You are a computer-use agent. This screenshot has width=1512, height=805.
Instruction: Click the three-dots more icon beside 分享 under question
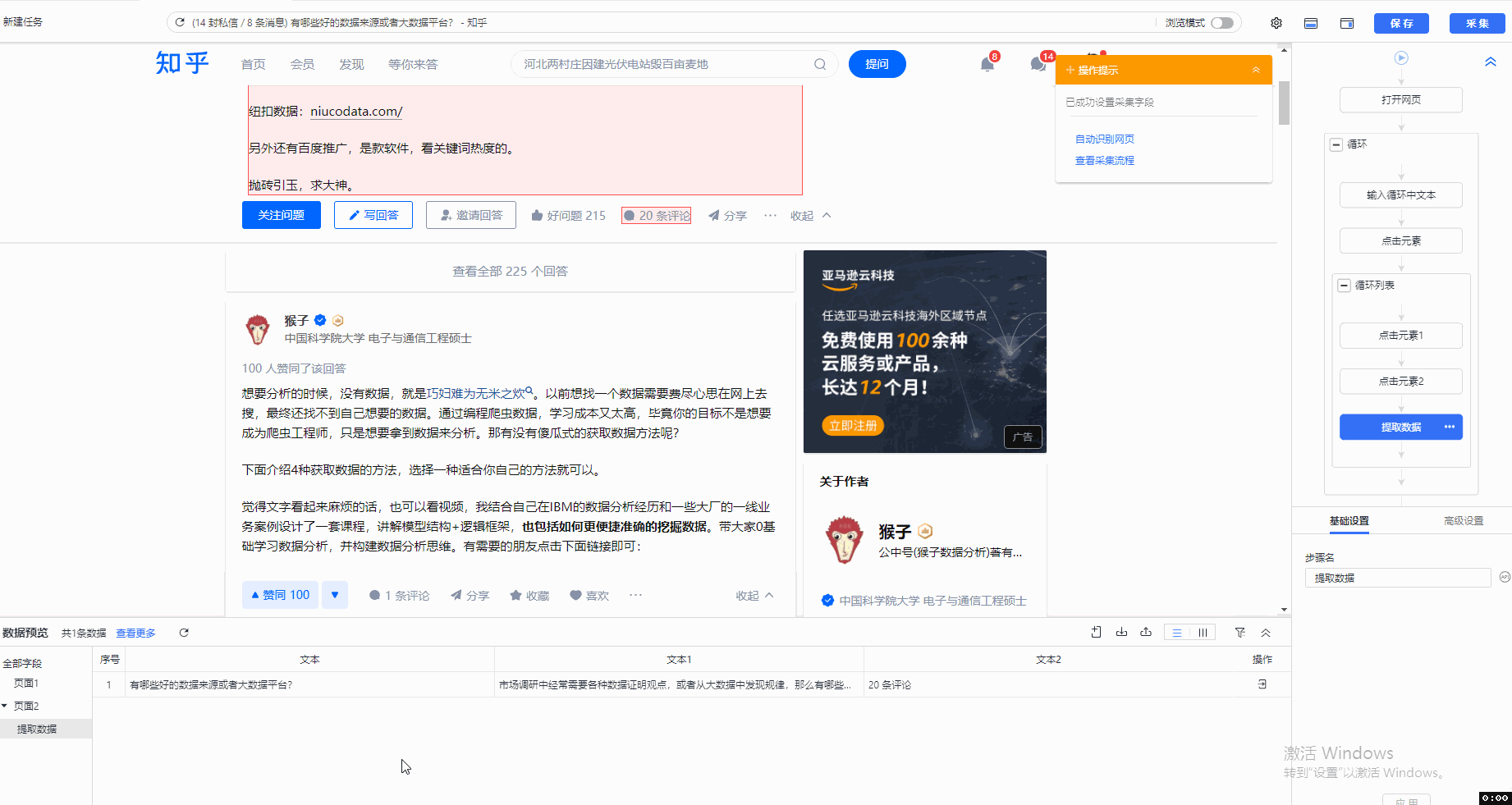point(770,215)
